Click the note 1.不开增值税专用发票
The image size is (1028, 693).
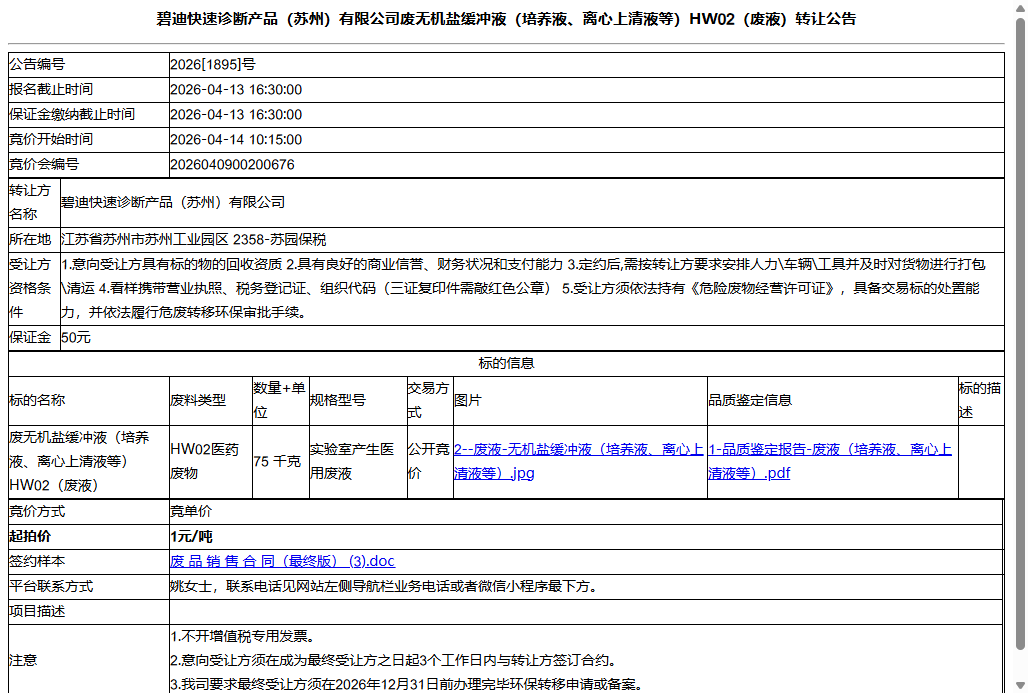coord(244,636)
